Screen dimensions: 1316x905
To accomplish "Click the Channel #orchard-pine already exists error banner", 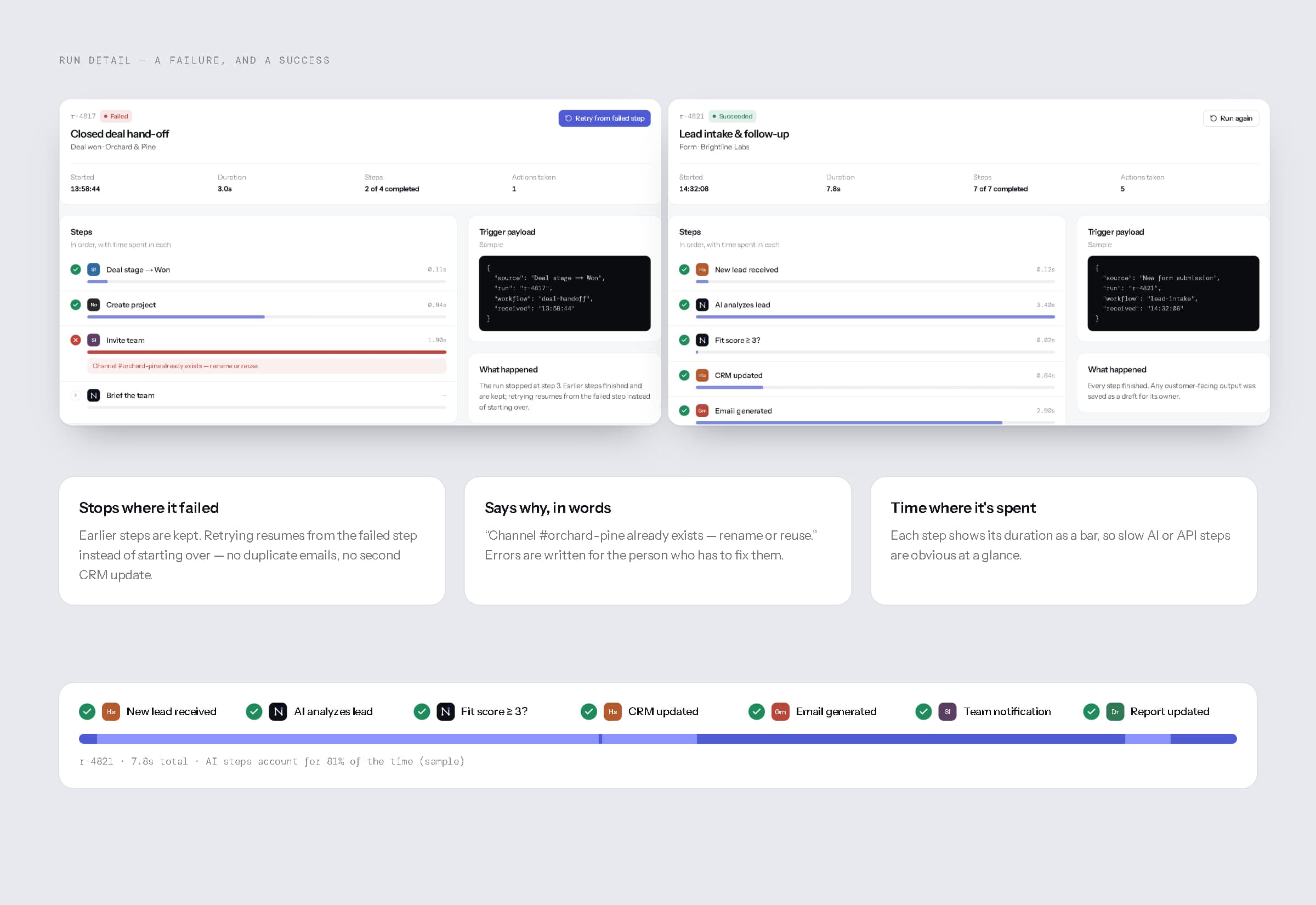I will coord(266,366).
